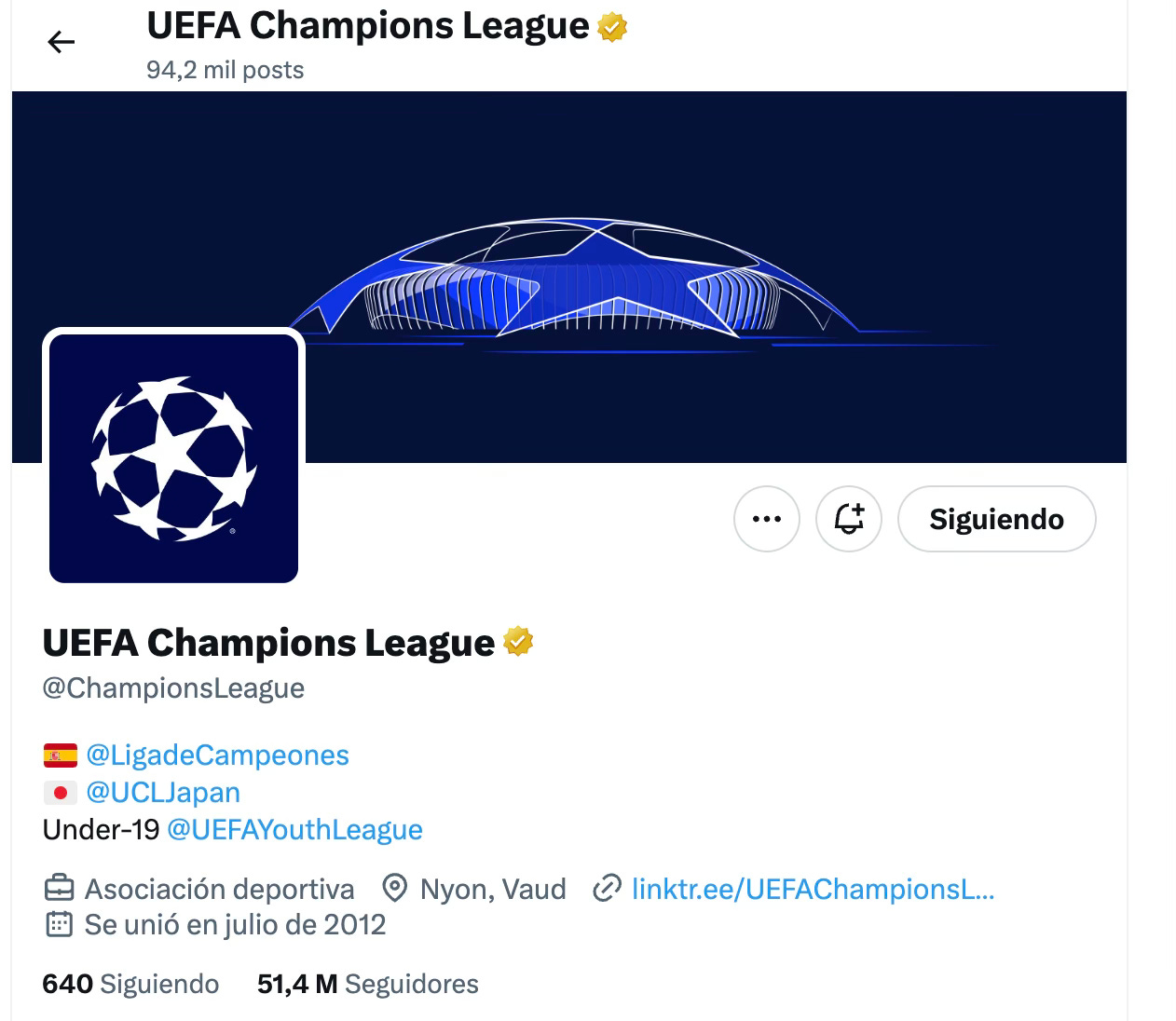Open the three-dots more options menu
The image size is (1176, 1021).
point(767,519)
